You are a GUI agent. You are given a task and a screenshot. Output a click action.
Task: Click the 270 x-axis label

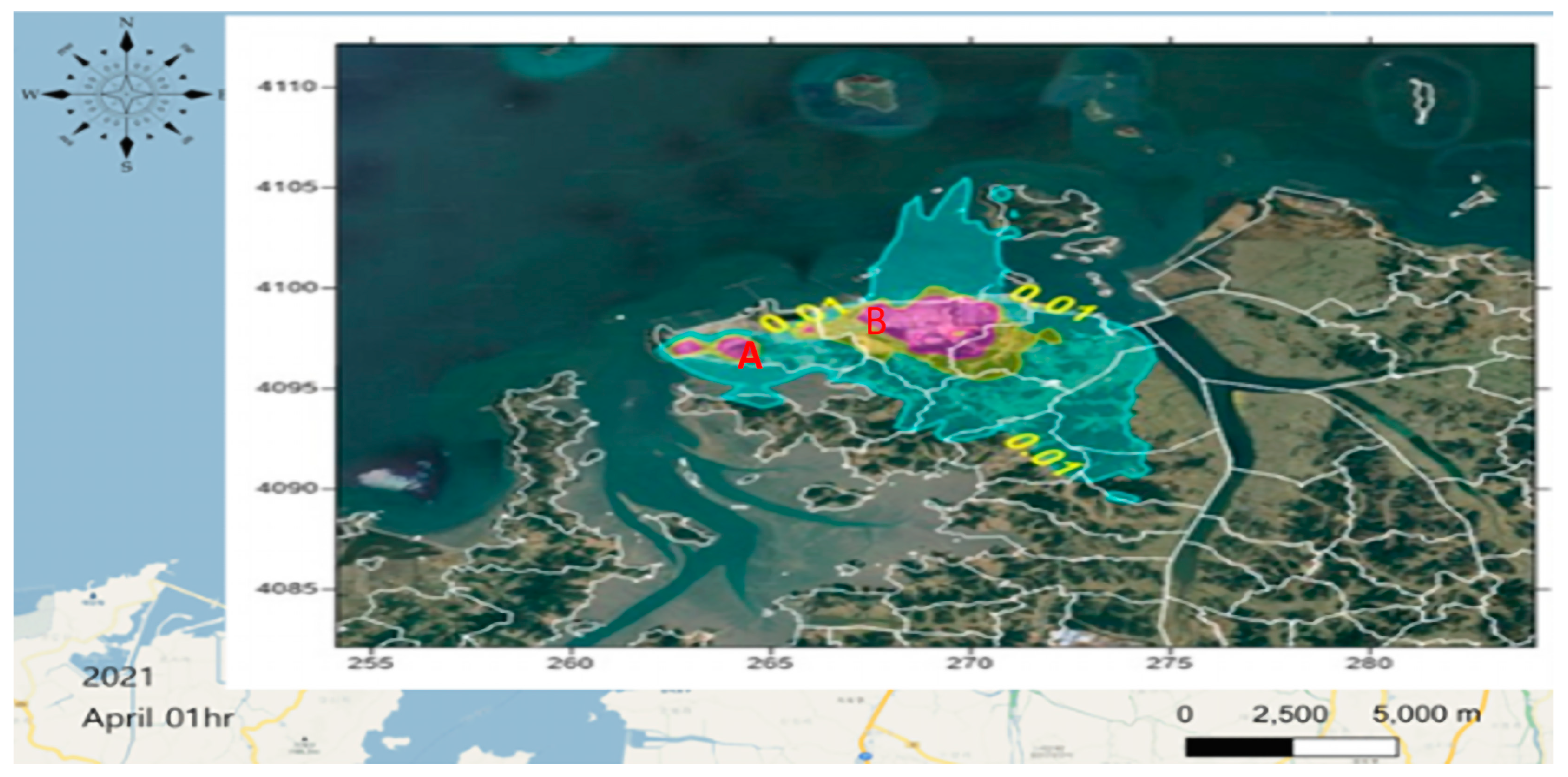[970, 663]
